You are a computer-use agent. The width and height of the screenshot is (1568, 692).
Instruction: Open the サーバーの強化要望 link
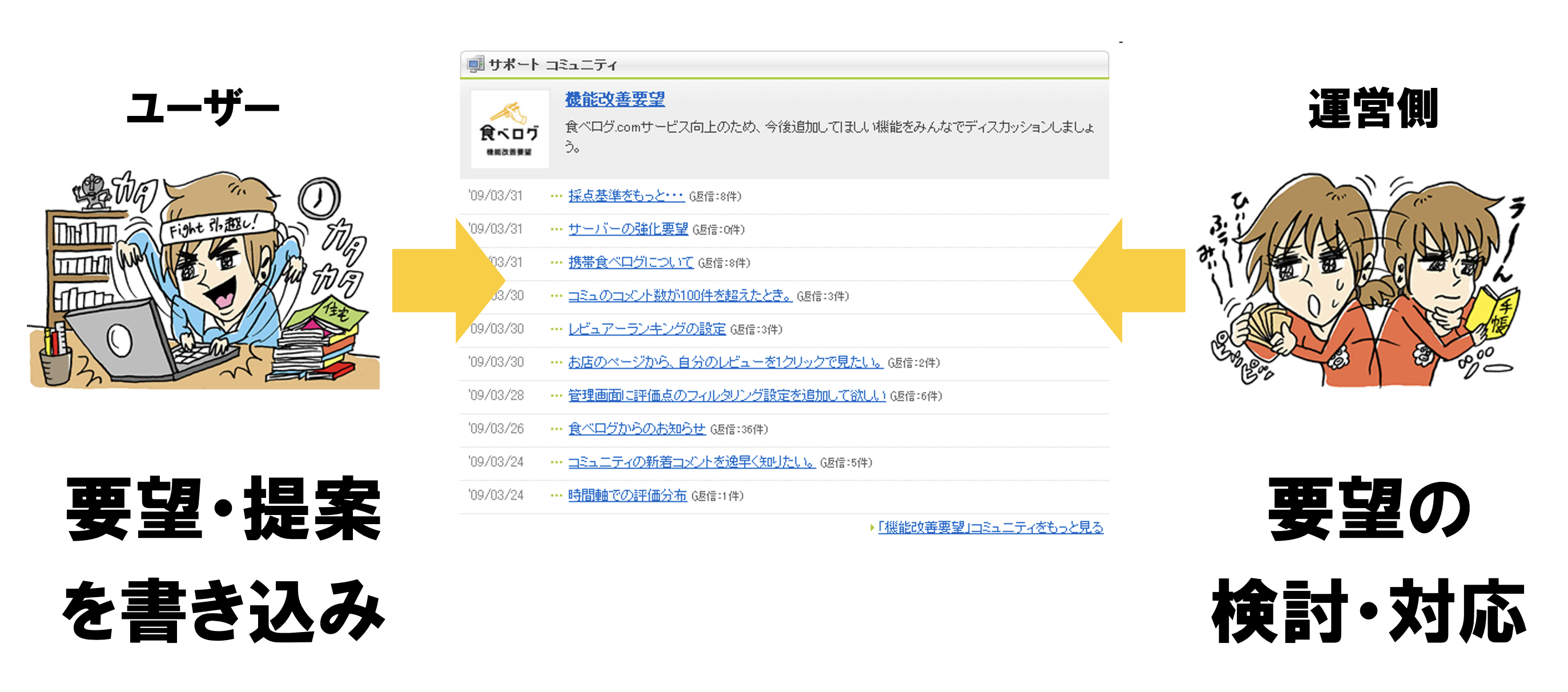click(x=628, y=229)
